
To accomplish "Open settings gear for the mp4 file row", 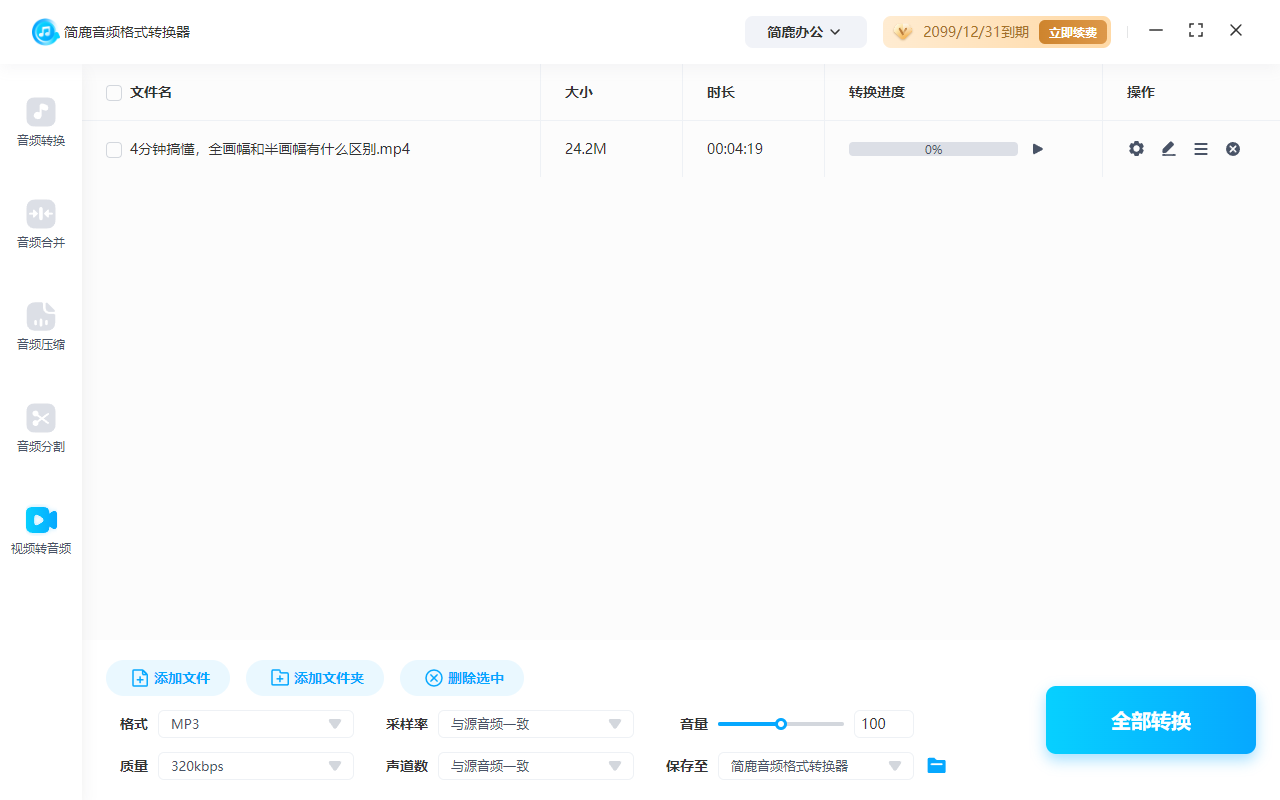I will pyautogui.click(x=1136, y=148).
